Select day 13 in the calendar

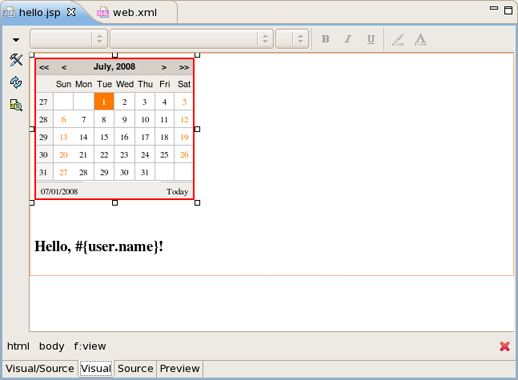point(64,137)
